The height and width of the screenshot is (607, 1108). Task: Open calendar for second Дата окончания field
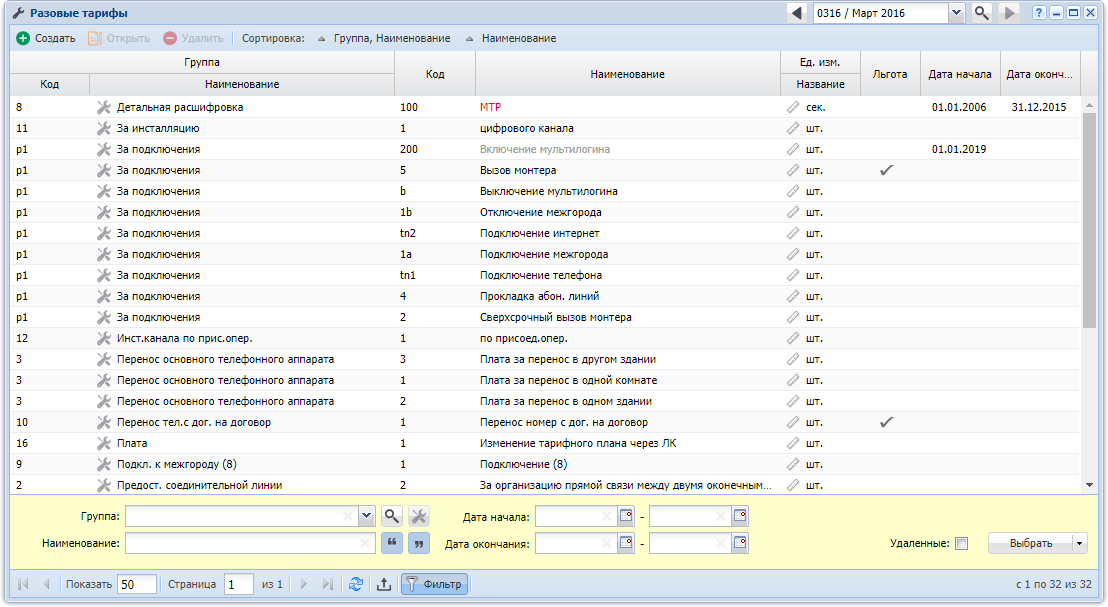coord(740,543)
